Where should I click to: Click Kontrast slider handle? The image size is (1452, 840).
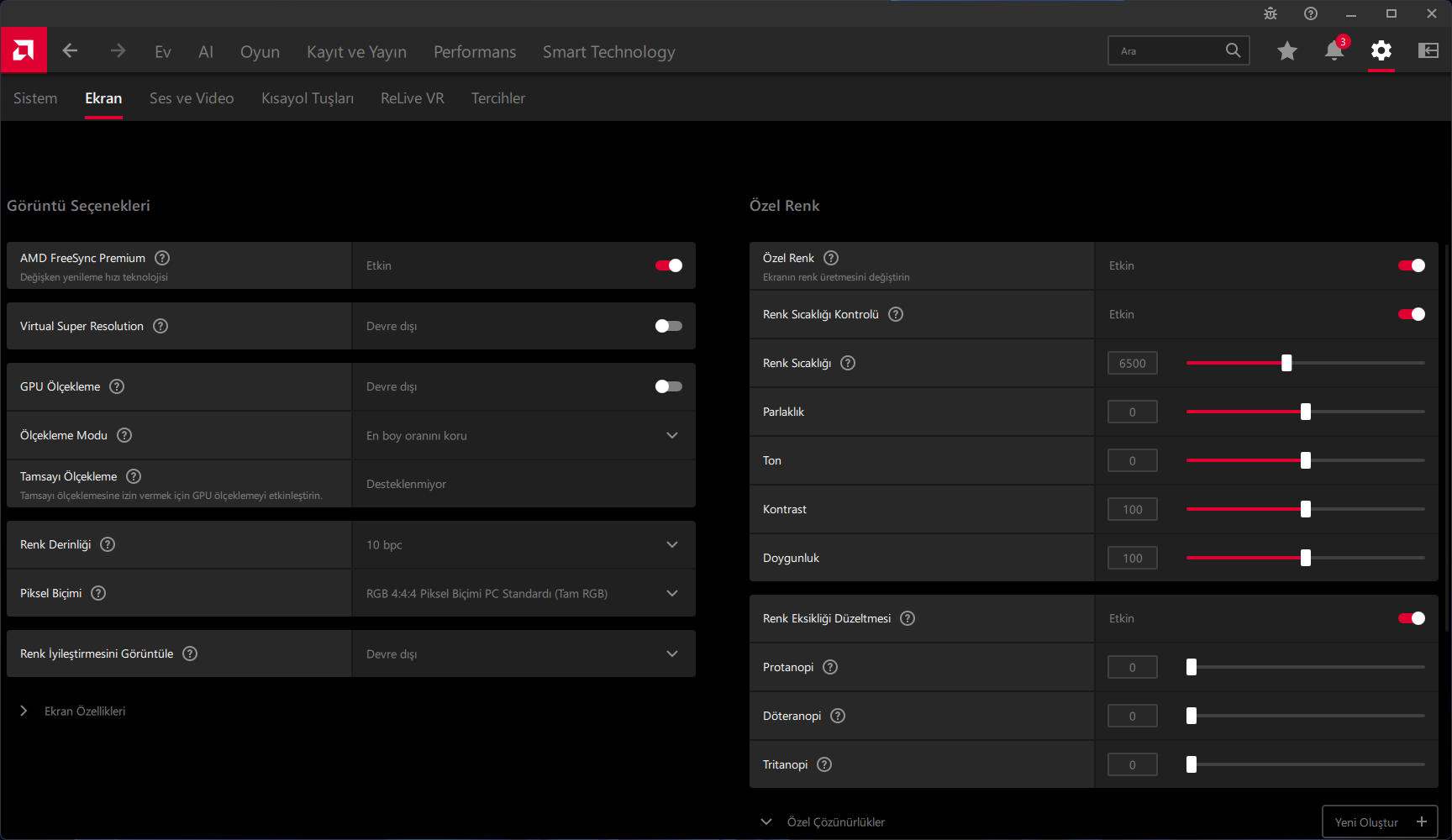(x=1306, y=509)
